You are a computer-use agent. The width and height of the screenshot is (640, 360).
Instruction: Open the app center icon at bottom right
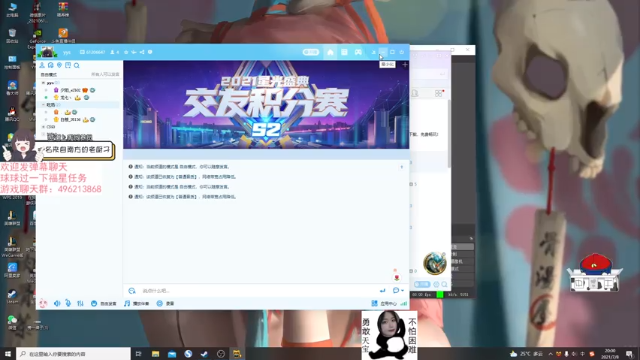(x=384, y=303)
